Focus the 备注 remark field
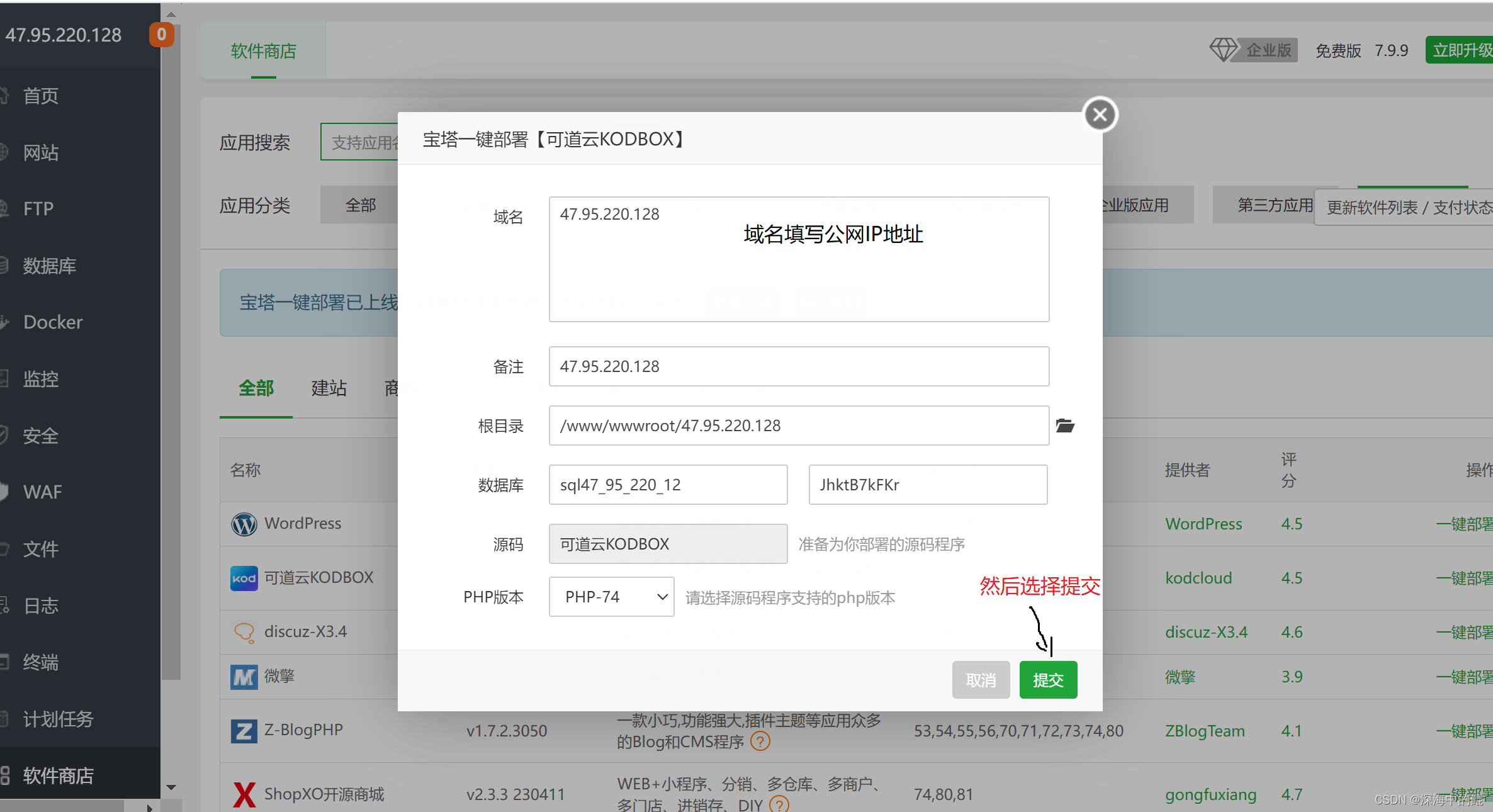Image resolution: width=1493 pixels, height=812 pixels. tap(799, 366)
